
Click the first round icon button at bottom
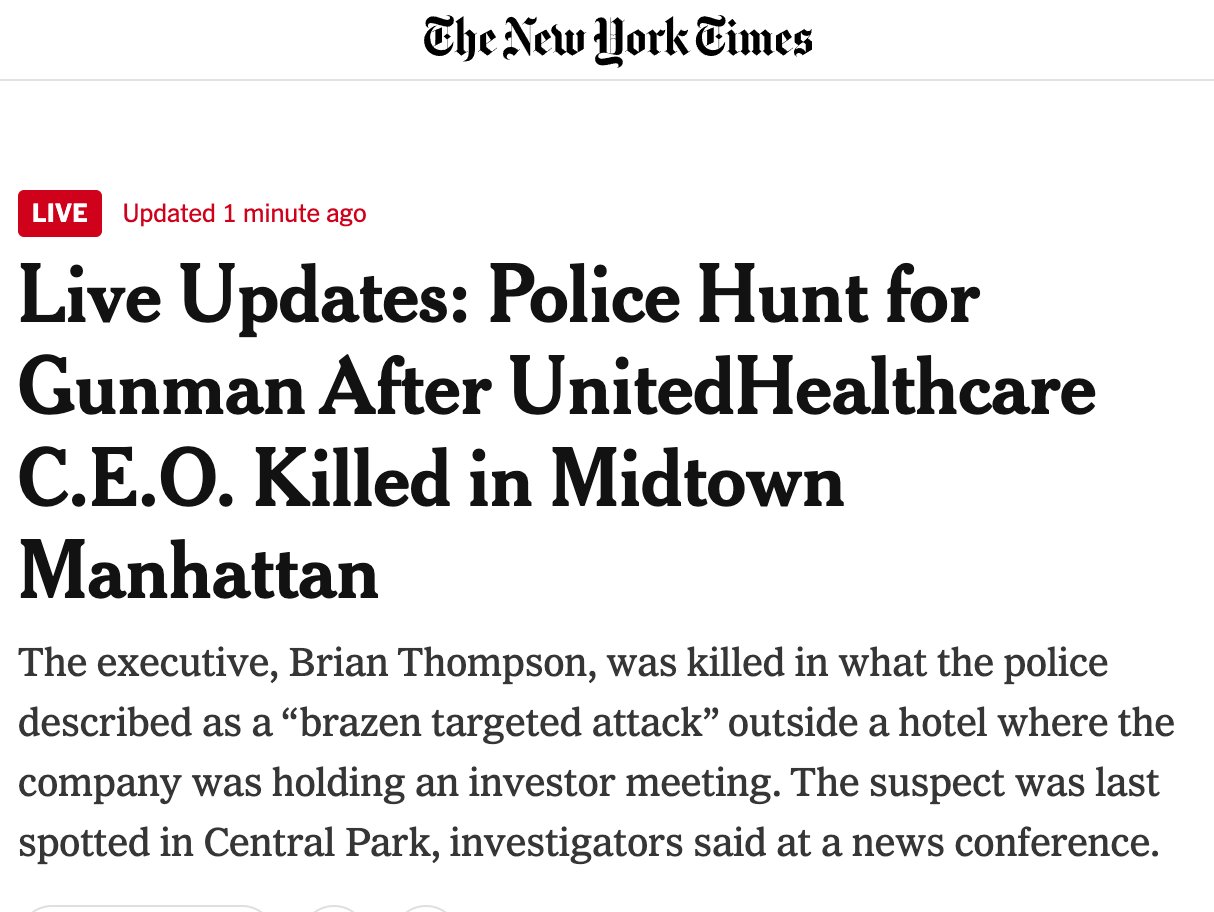click(334, 908)
